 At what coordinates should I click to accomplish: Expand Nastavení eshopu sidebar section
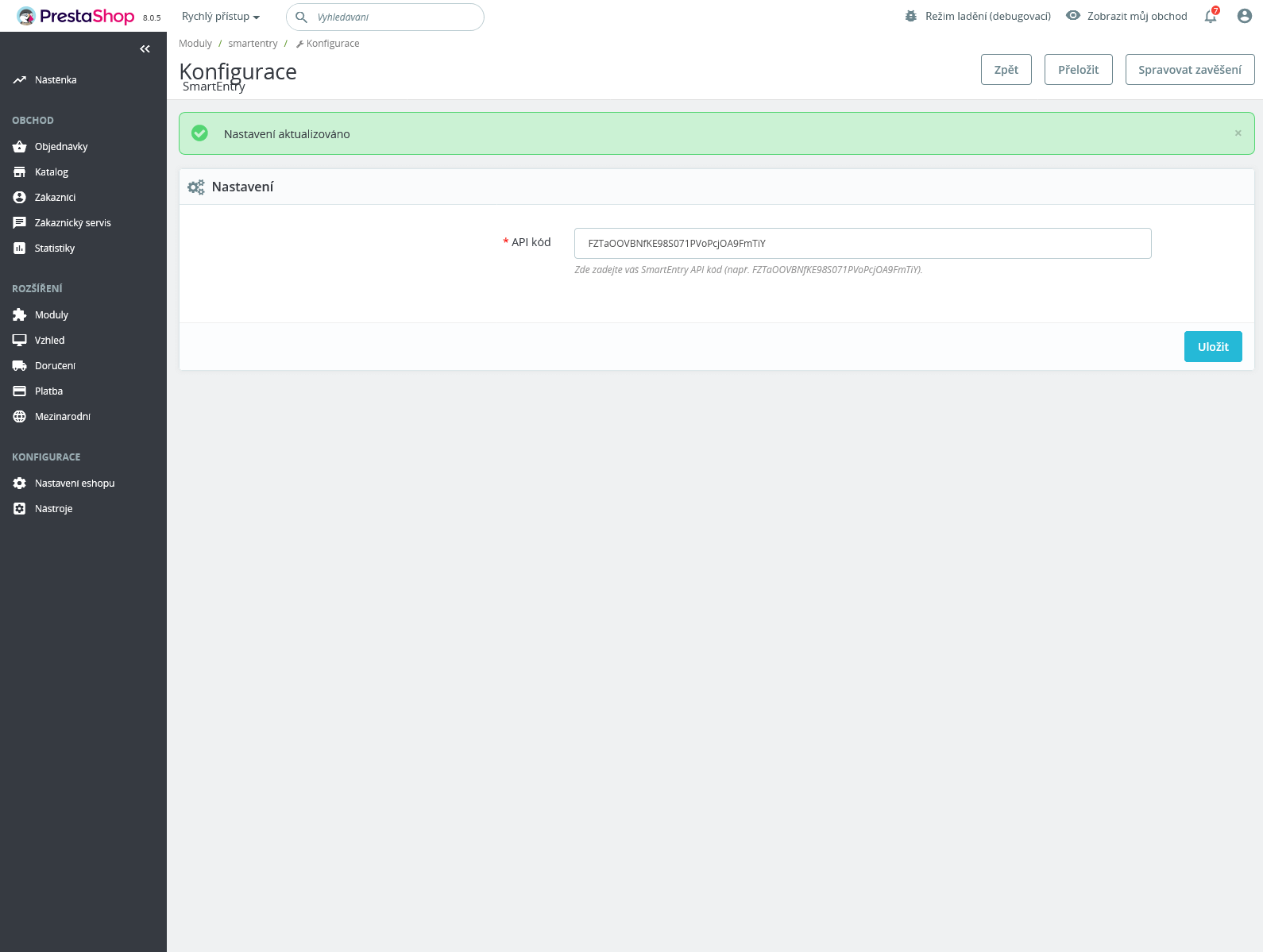tap(75, 484)
